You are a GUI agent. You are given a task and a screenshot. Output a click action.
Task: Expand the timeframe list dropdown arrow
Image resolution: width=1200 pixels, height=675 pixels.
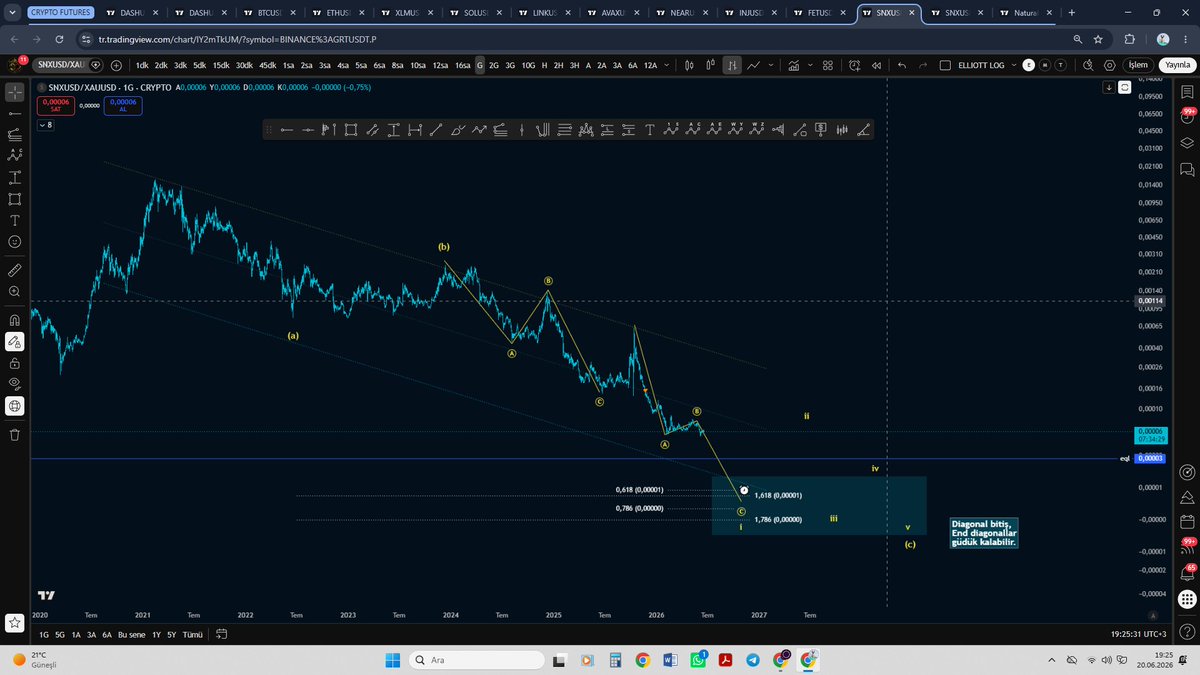[x=668, y=65]
